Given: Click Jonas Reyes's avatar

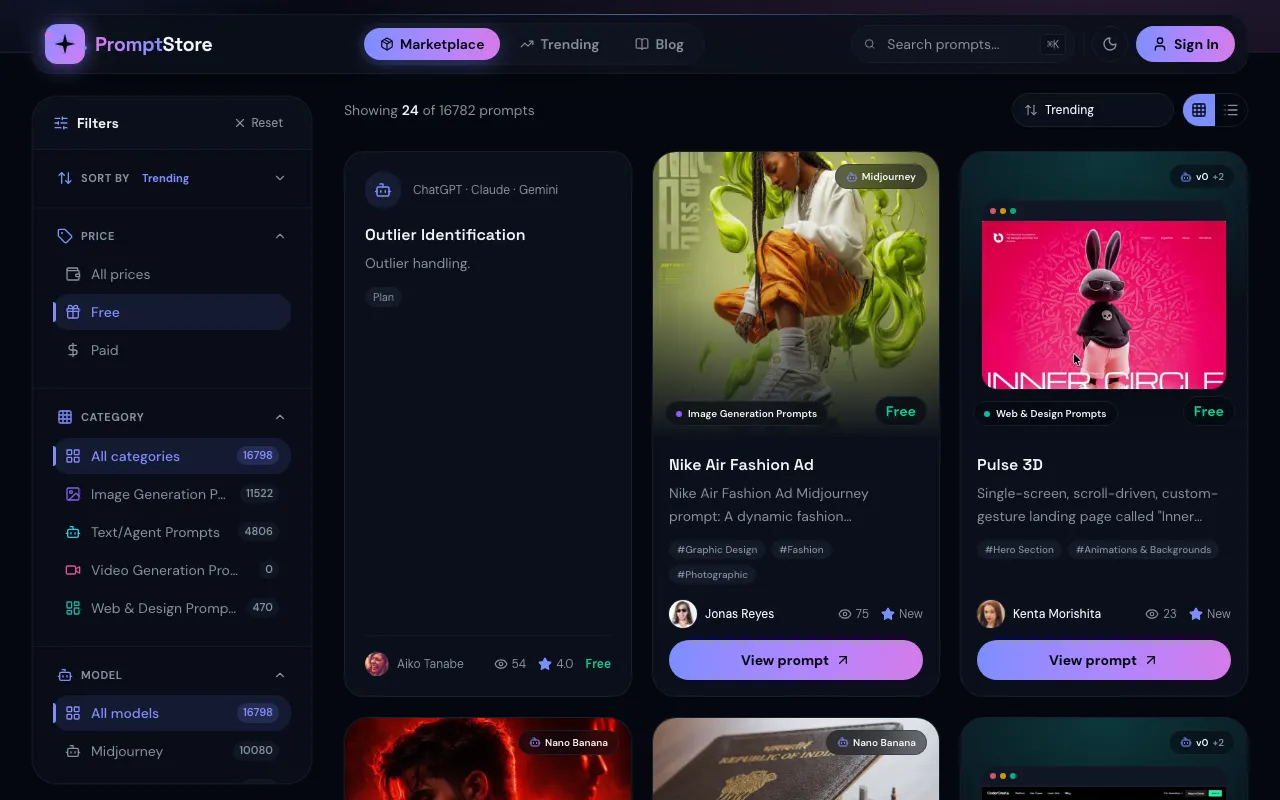Looking at the screenshot, I should point(683,614).
